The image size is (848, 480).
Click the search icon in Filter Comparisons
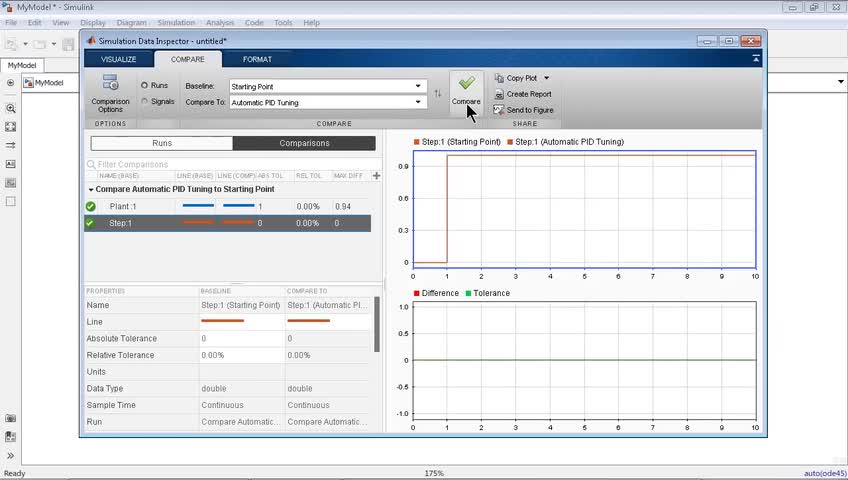coord(91,164)
